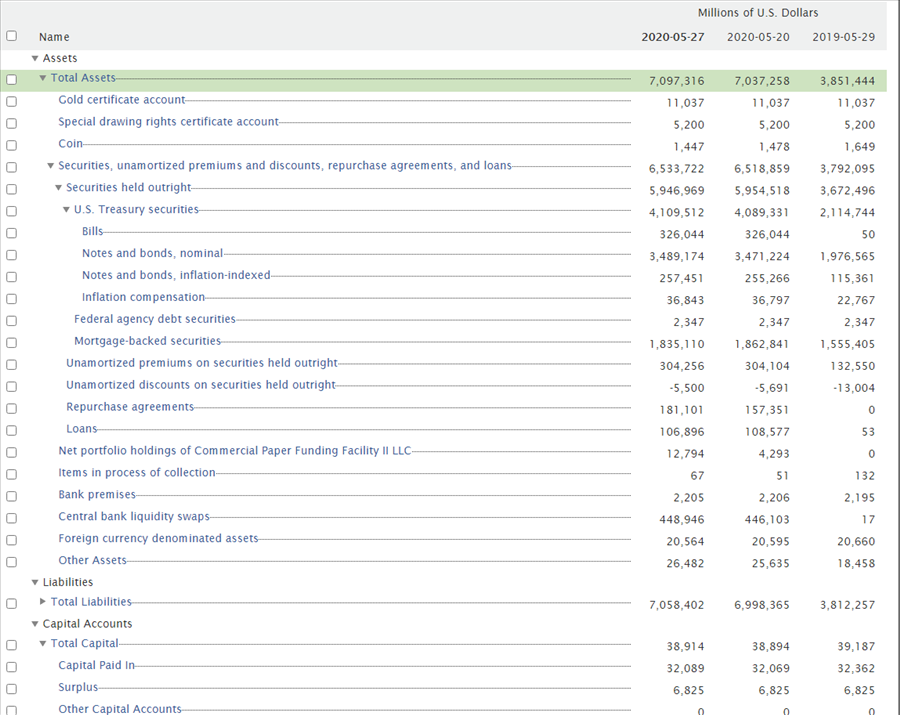Click the 2020-05-20 column header
900x715 pixels.
758,37
